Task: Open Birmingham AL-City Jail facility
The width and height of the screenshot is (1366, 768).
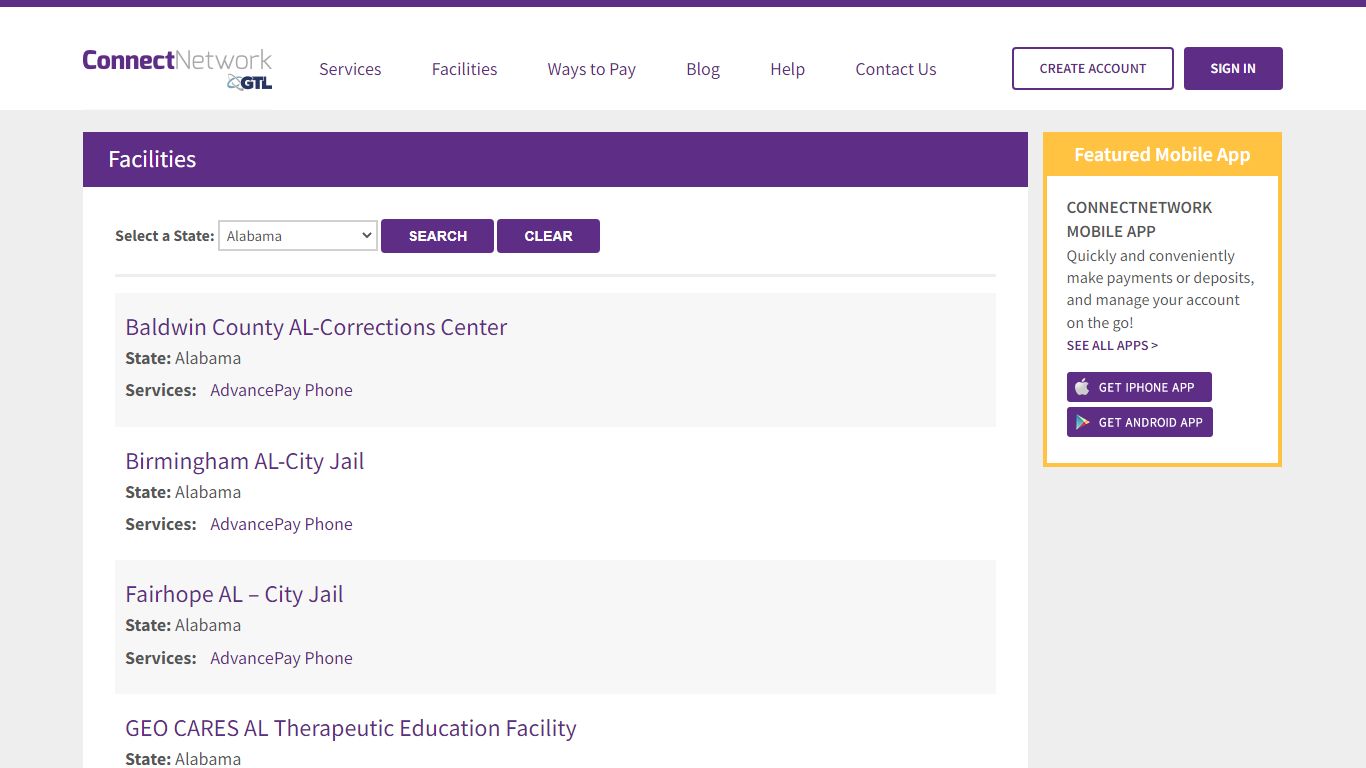Action: (x=244, y=461)
